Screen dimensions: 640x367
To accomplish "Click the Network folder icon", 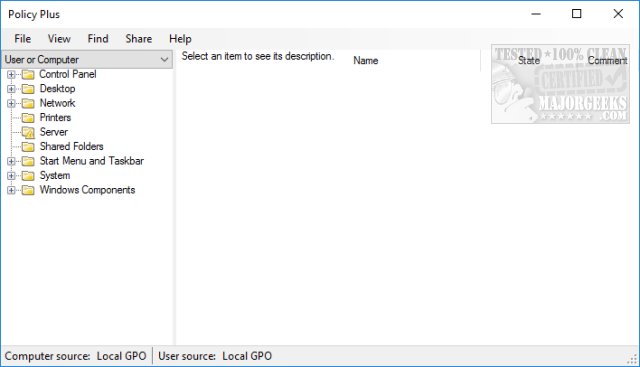I will [x=28, y=103].
